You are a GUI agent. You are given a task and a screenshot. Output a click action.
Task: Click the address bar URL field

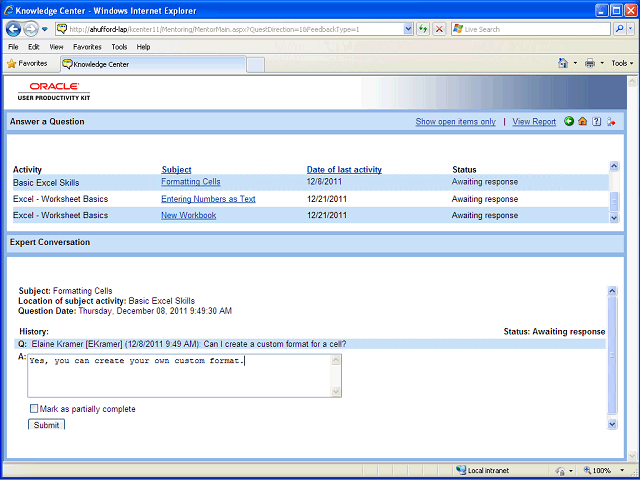click(x=235, y=29)
